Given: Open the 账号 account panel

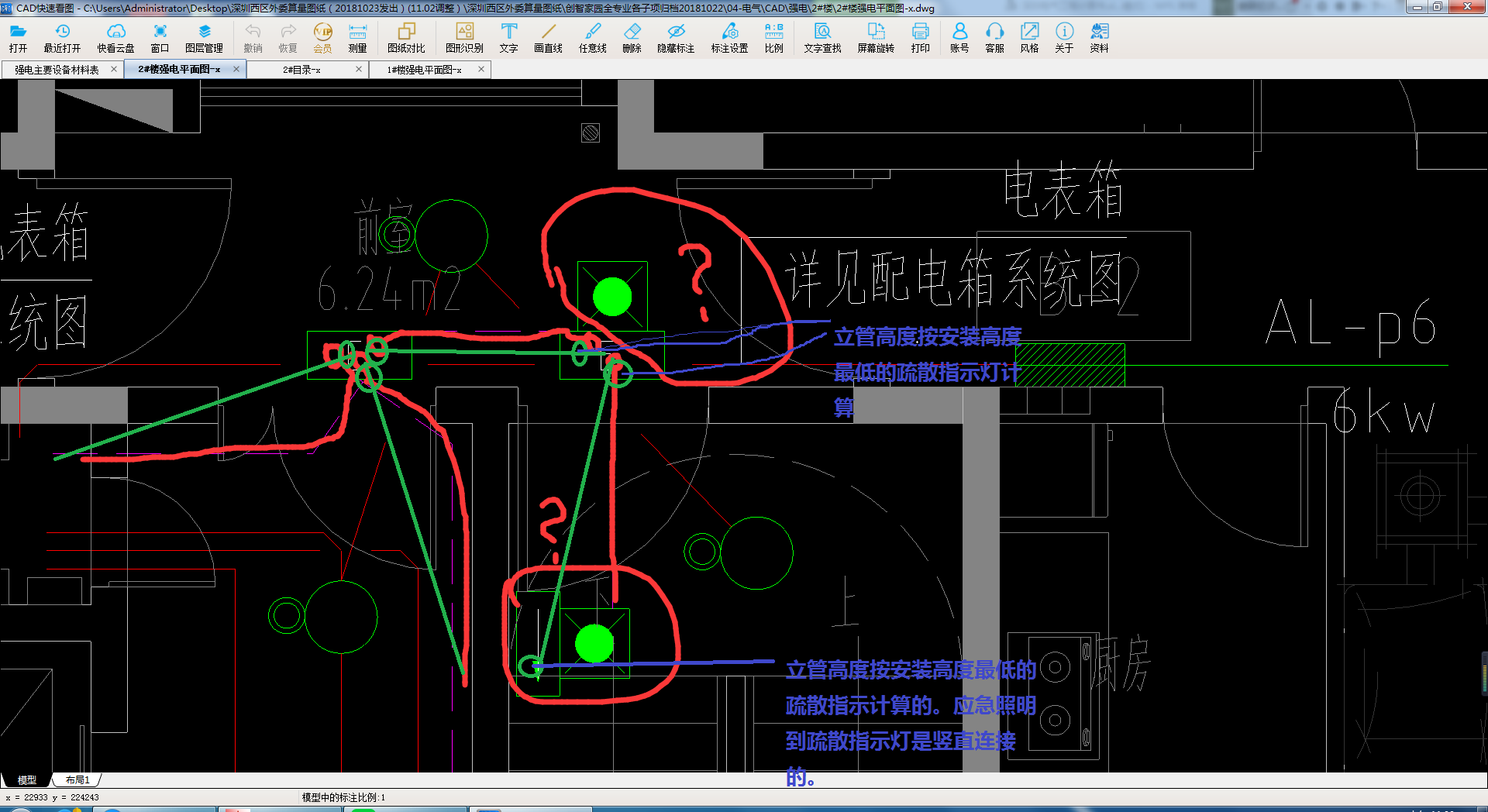Looking at the screenshot, I should (959, 38).
